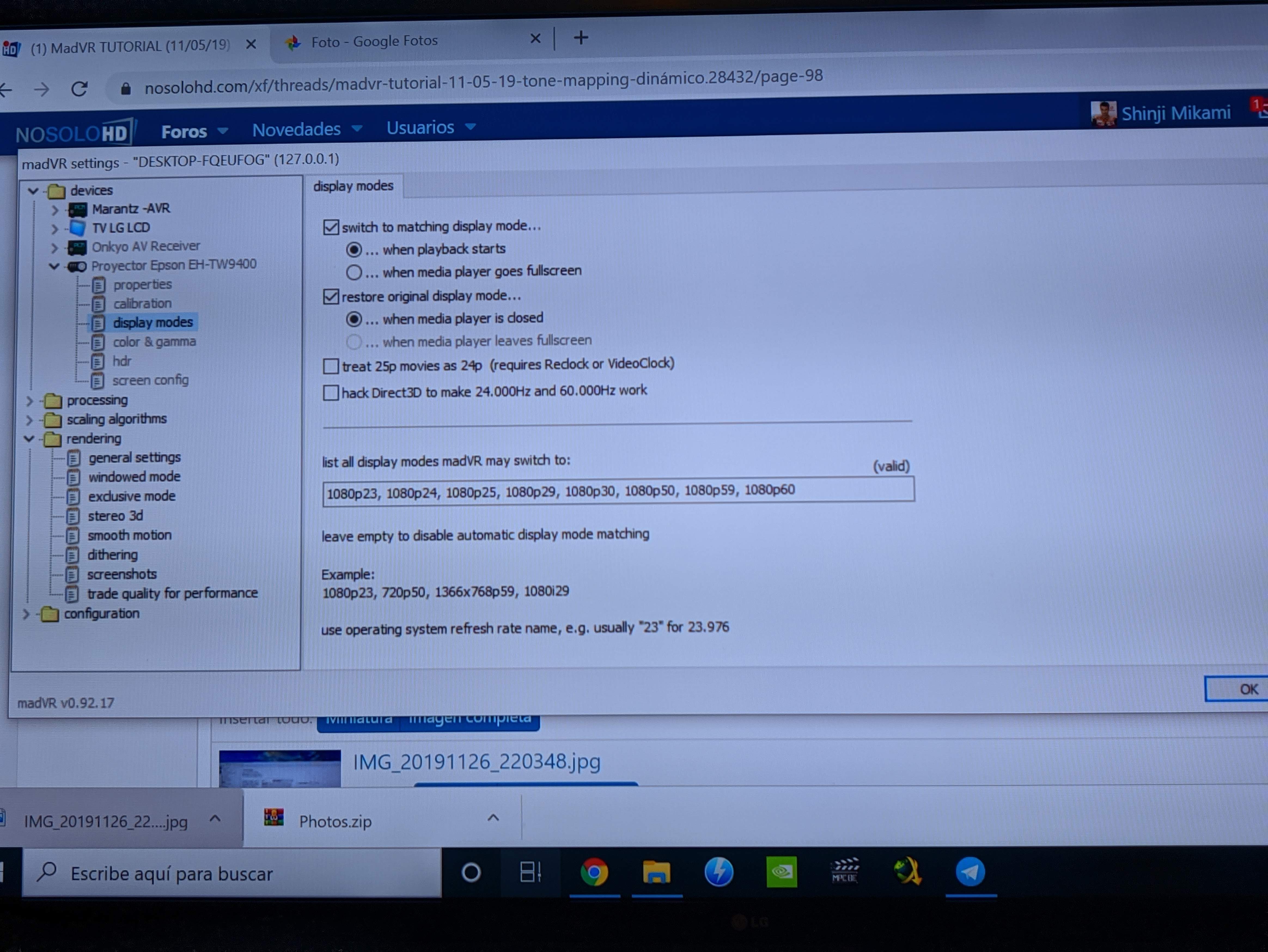
Task: Click the rendering folder icon
Action: tap(52, 439)
